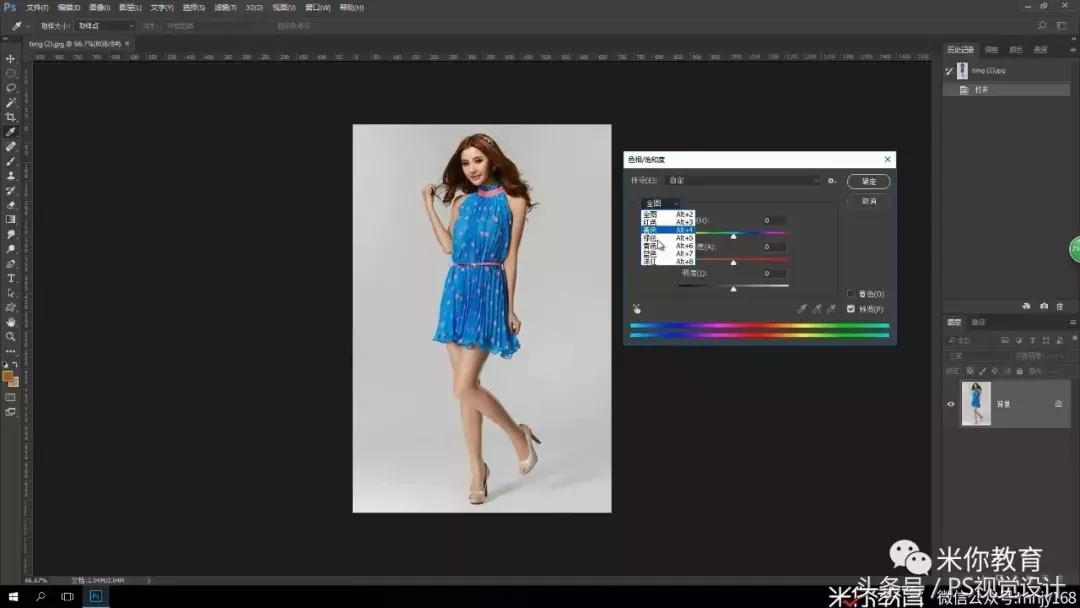Select the Crop tool in the toolbar

click(x=11, y=117)
